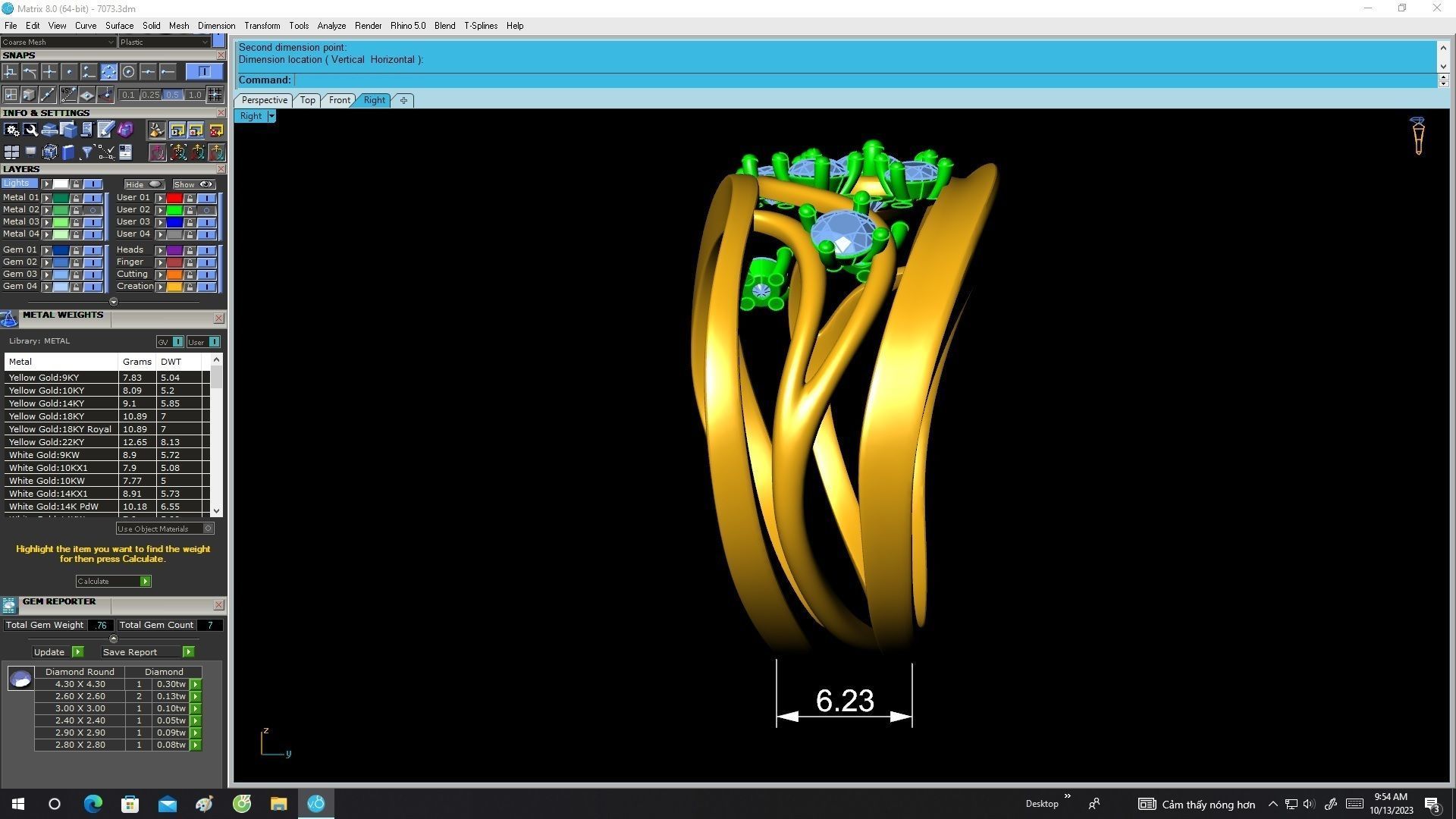Click the selection checkmark points icon
Viewport: 1456px width, 819px height.
click(106, 152)
